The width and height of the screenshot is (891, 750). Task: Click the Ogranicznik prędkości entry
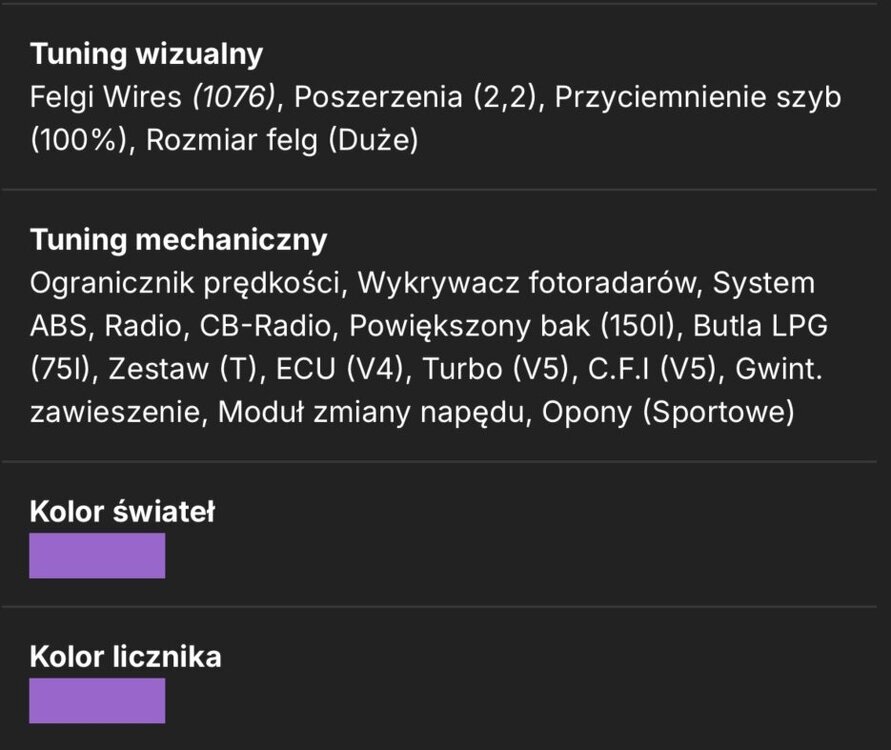point(185,284)
